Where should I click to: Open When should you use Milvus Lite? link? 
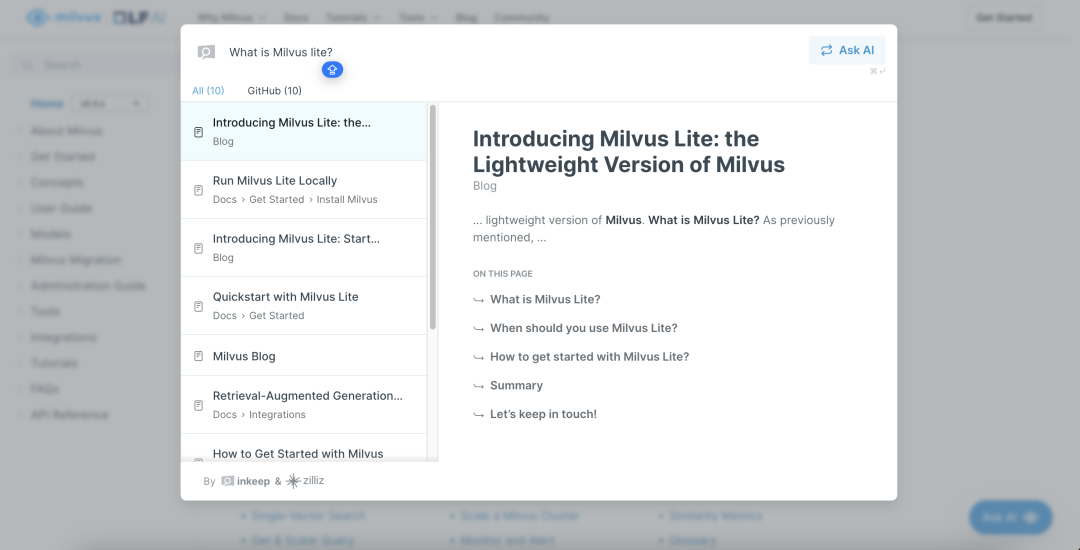coord(583,328)
